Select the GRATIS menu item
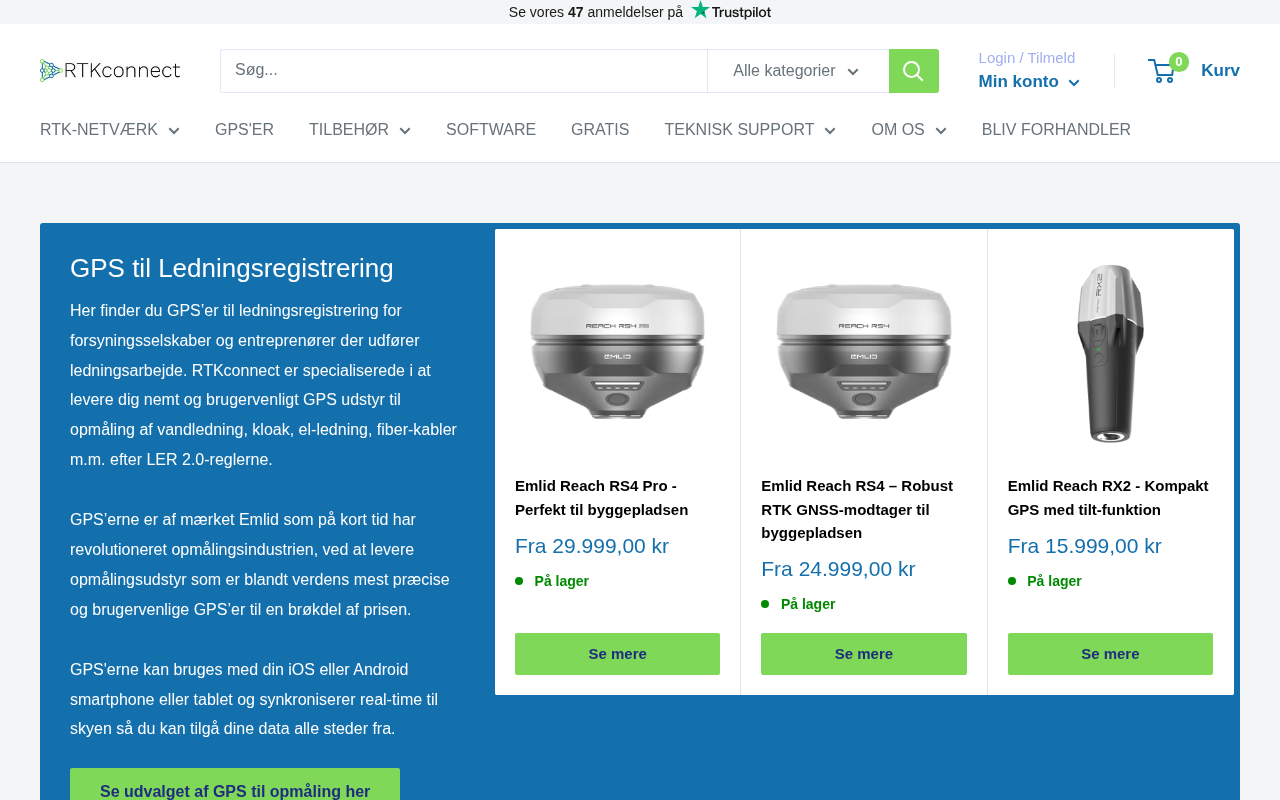Viewport: 1280px width, 800px height. [600, 130]
